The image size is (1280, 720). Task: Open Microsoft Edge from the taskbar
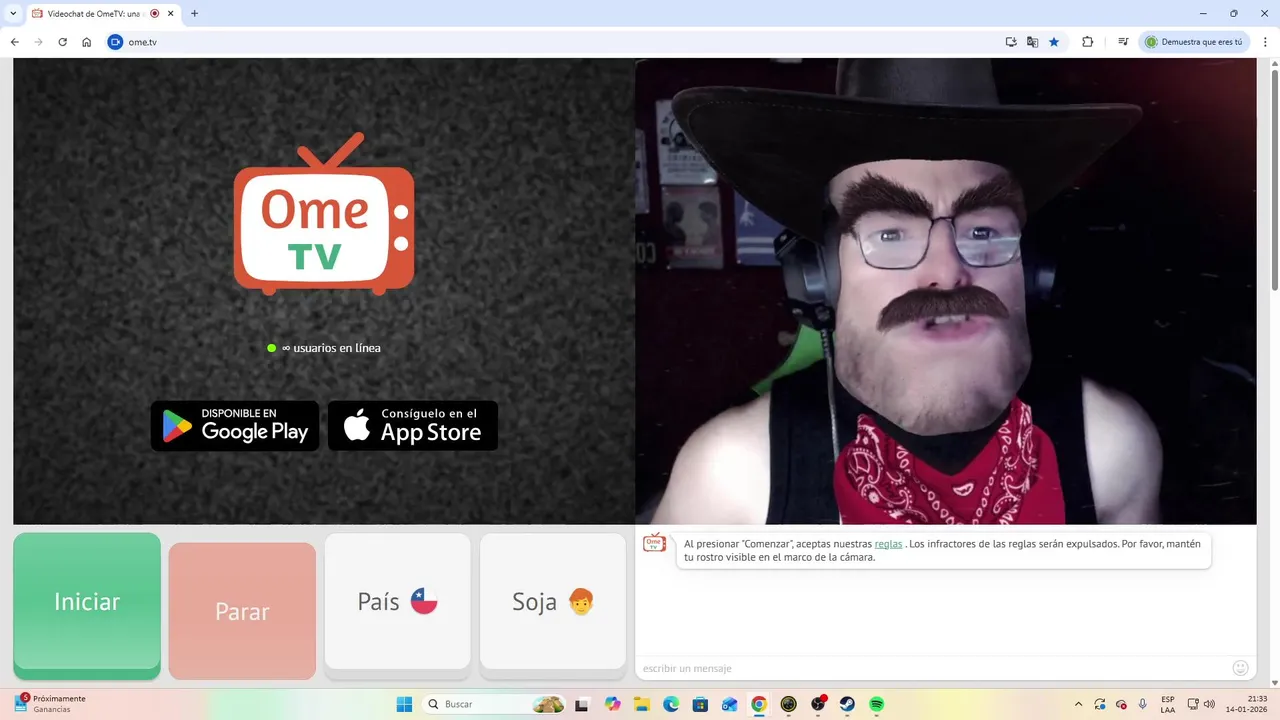click(x=671, y=704)
